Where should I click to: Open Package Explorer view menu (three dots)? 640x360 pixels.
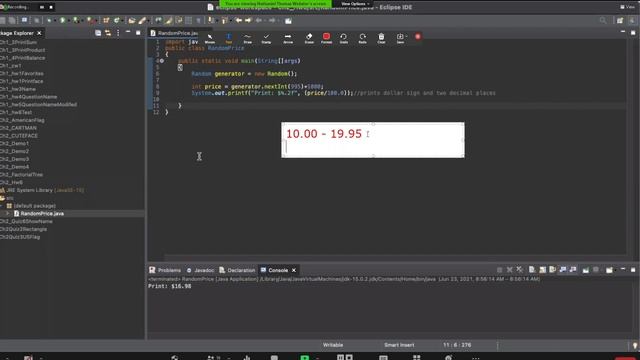(118, 33)
